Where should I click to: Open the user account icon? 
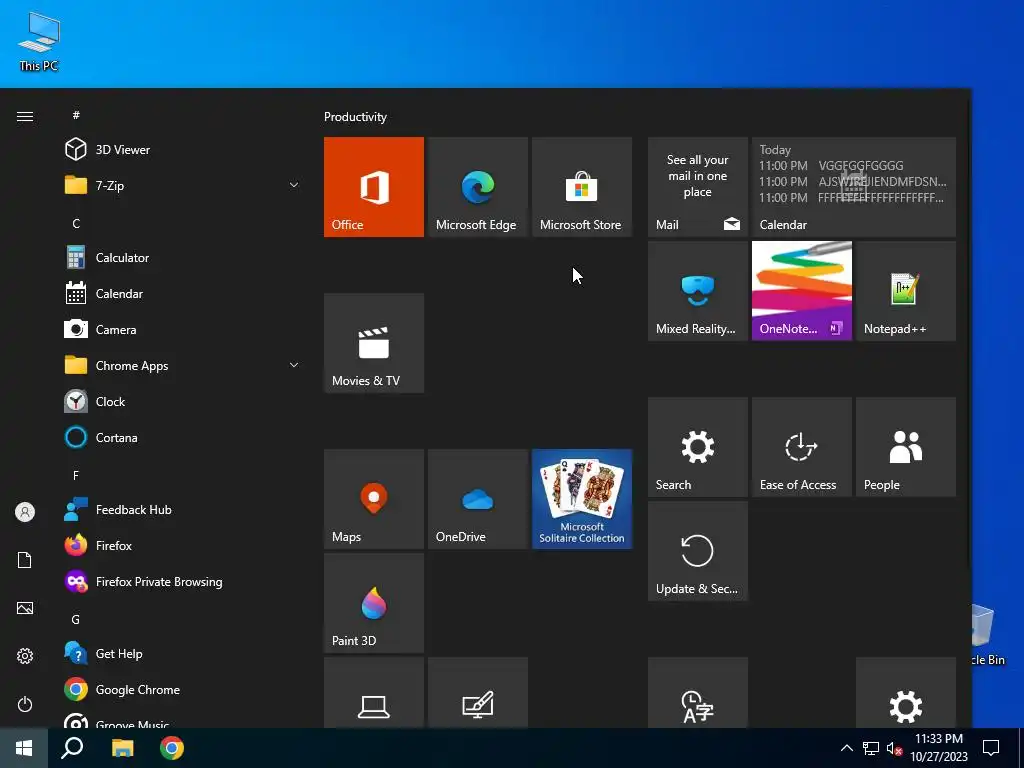tap(25, 512)
